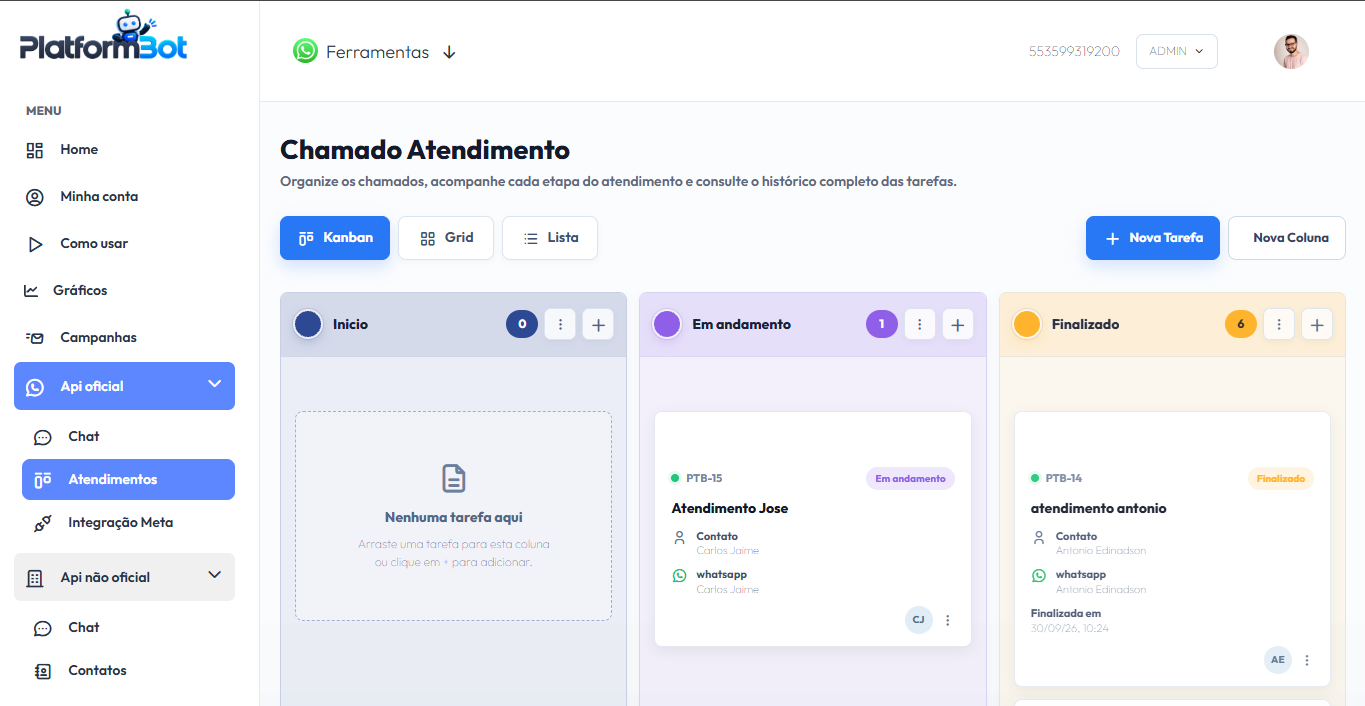The width and height of the screenshot is (1365, 706).
Task: Open Inicio column options menu
Action: (560, 324)
